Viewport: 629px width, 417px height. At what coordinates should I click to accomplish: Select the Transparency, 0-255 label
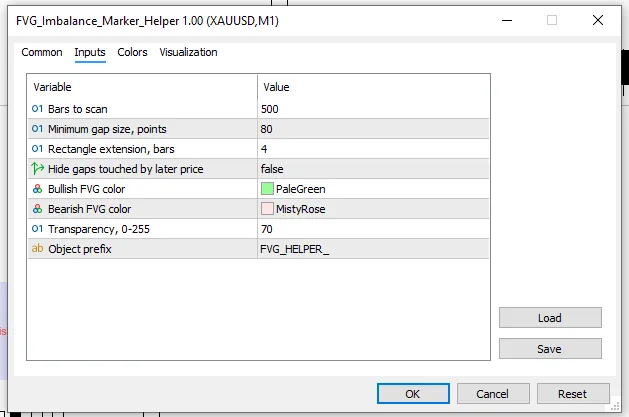[x=99, y=229]
